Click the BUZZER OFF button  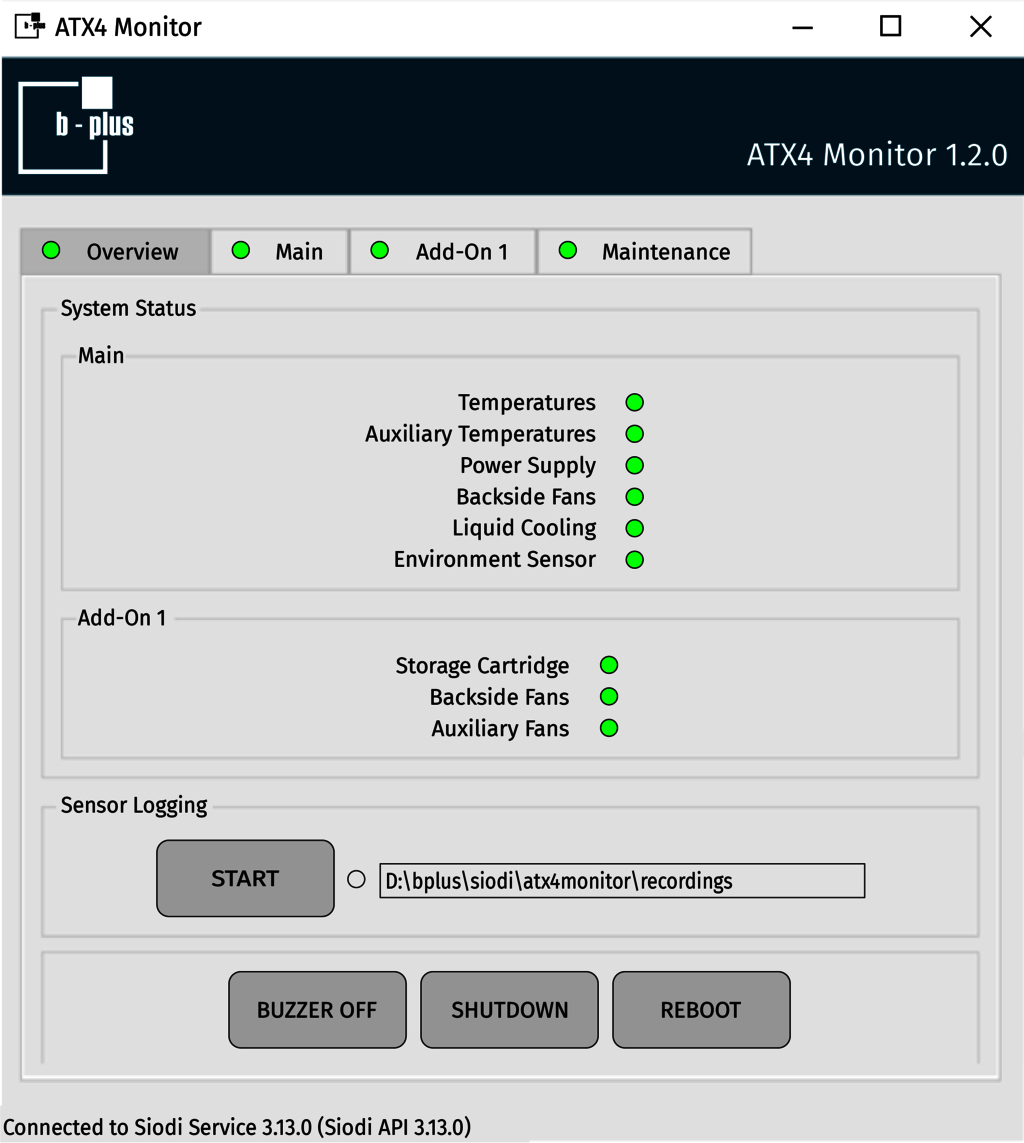pos(317,1010)
